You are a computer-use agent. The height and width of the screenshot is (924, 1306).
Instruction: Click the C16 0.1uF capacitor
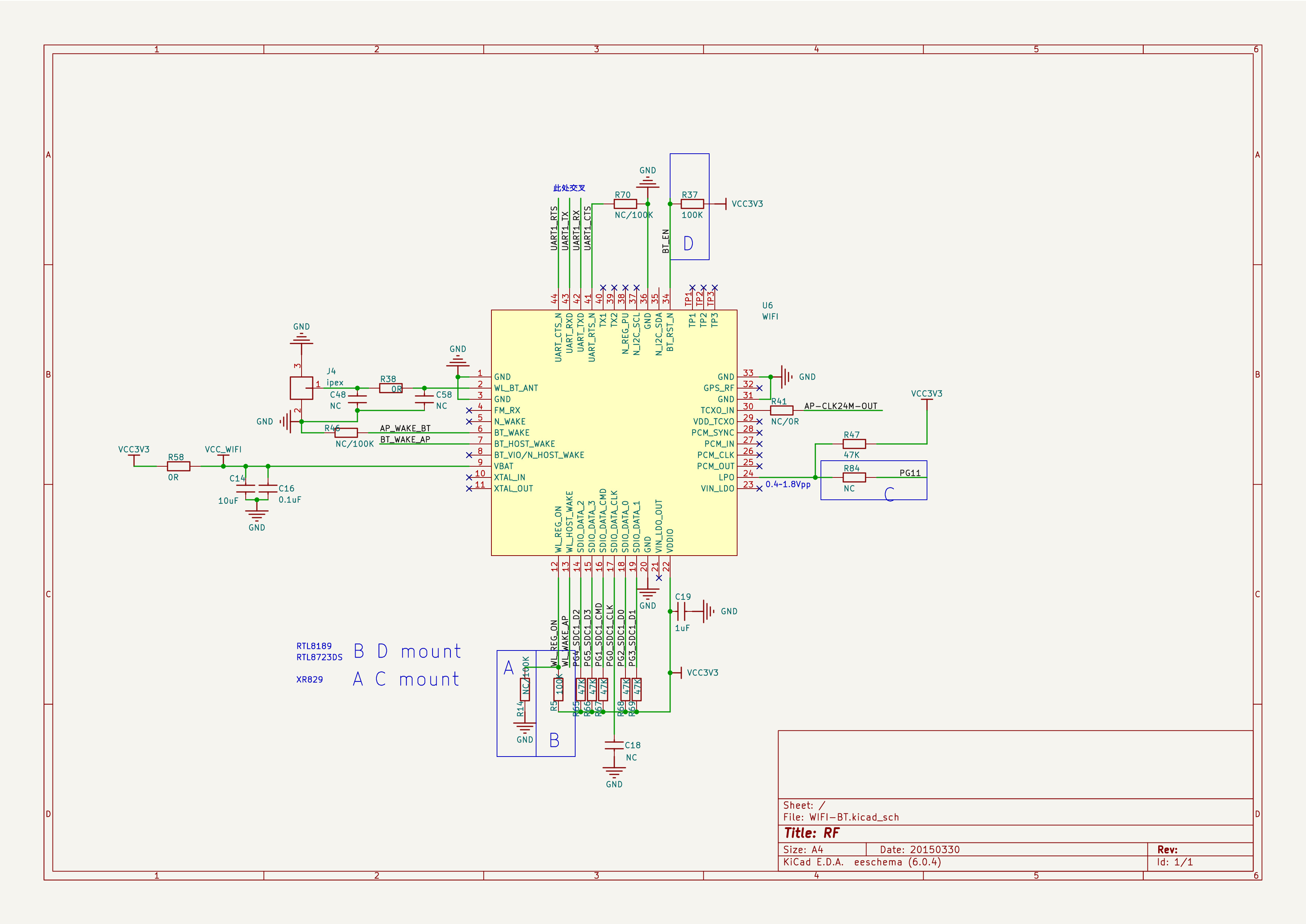[267, 488]
